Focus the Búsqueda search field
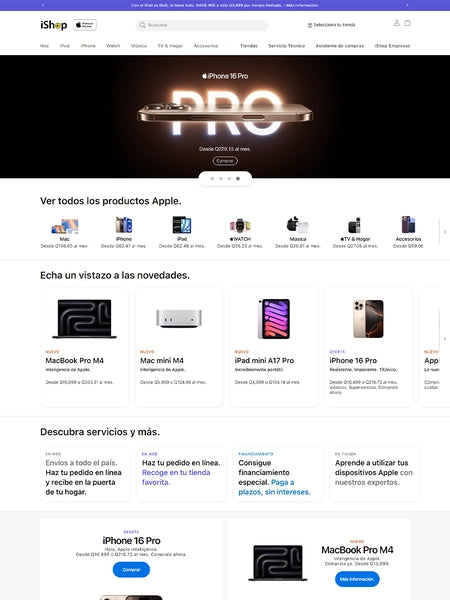The width and height of the screenshot is (450, 600). tap(202, 25)
